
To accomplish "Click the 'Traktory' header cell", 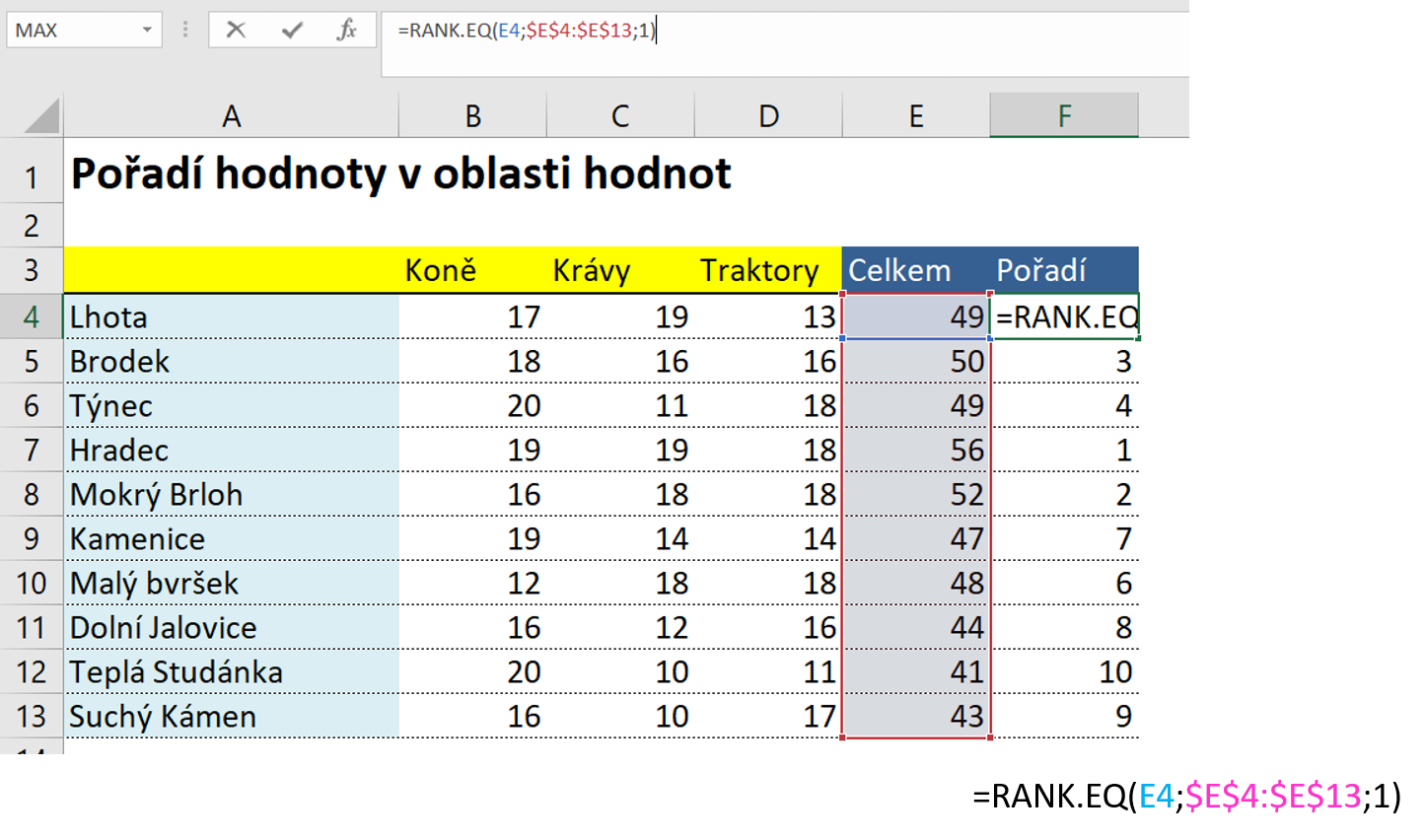I will (x=768, y=270).
